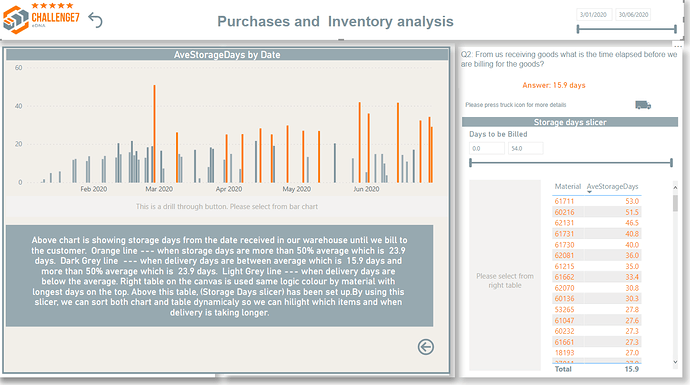Click the storage days slider's right handle
This screenshot has width=690, height=385.
point(672,163)
